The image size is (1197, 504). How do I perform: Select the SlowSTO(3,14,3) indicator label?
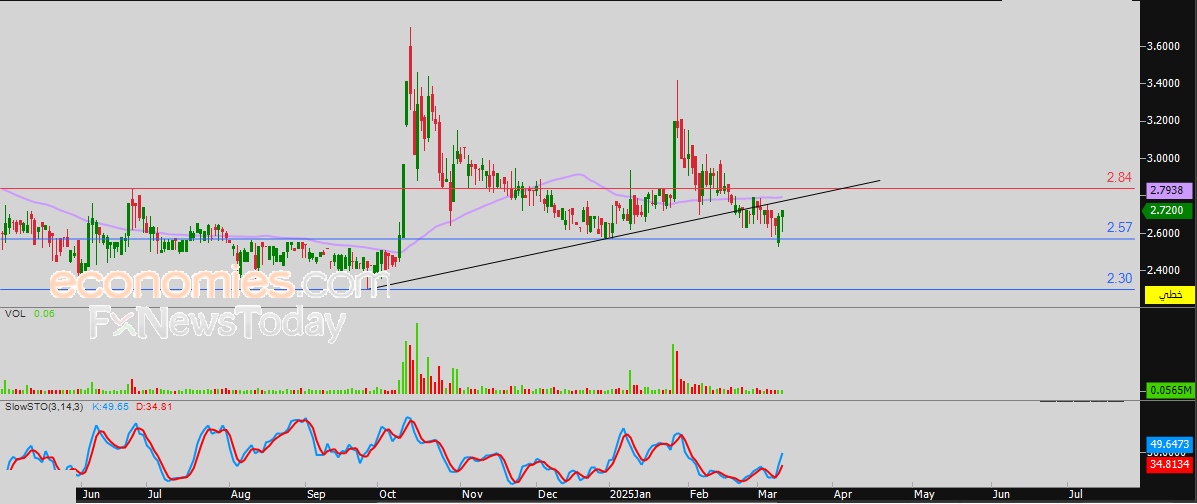(x=44, y=406)
